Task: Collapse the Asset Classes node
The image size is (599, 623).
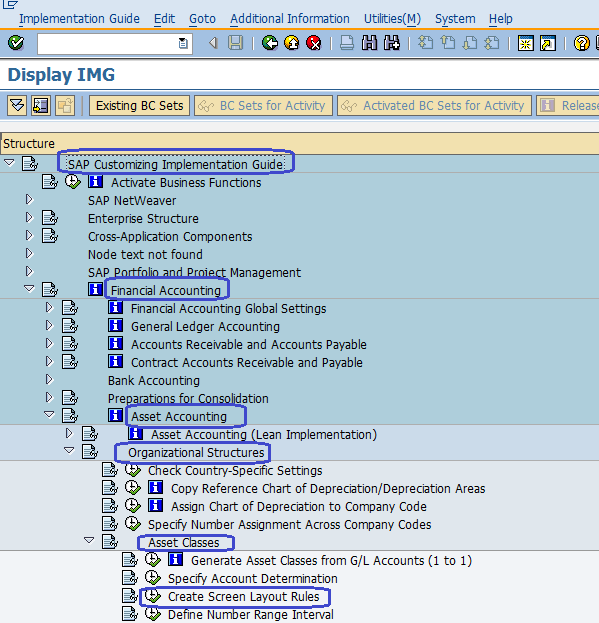Action: (89, 541)
